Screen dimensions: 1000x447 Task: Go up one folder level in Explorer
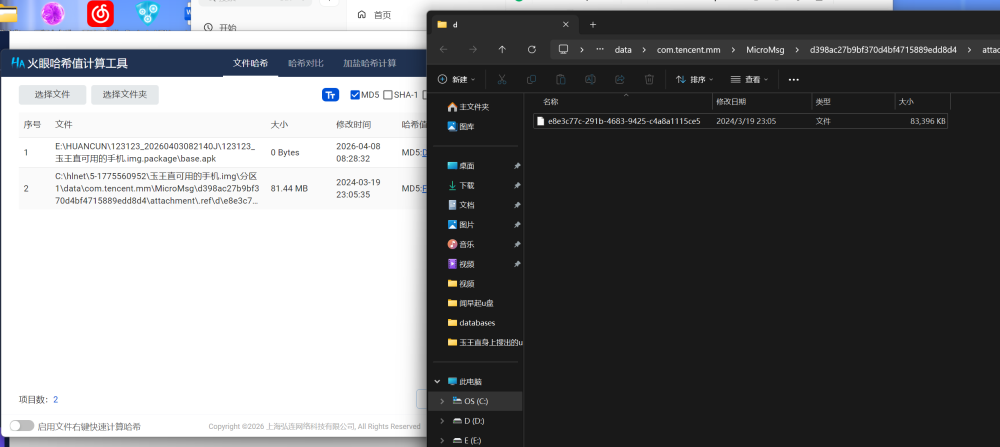502,49
